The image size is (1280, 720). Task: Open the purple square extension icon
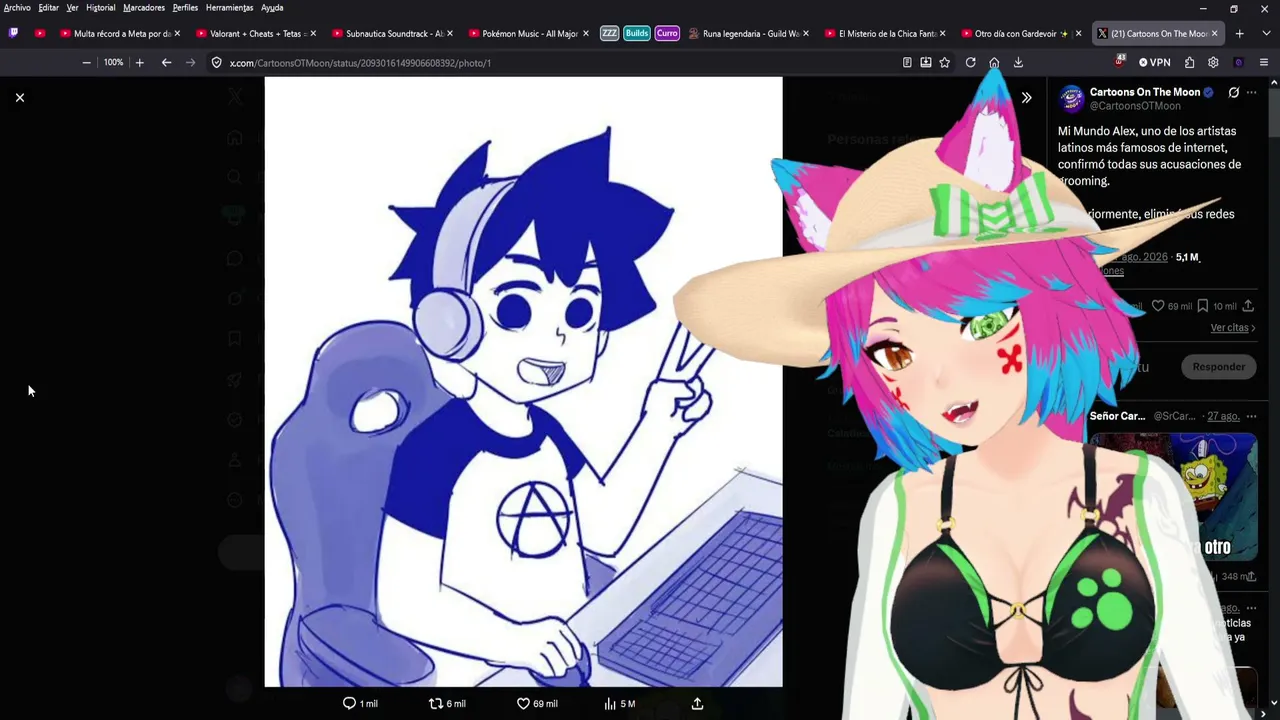tap(1238, 62)
